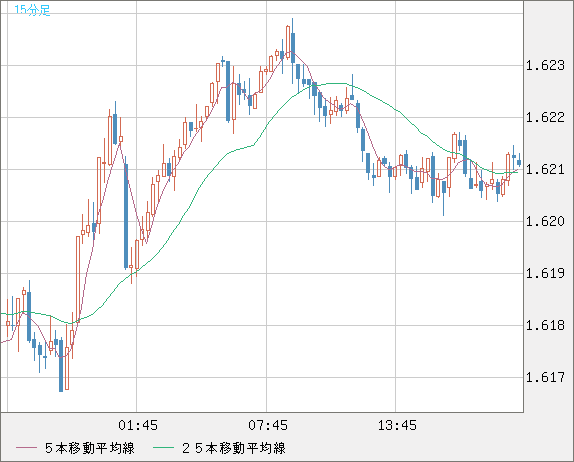
Task: Click the 13:45 time axis label
Action: (397, 425)
